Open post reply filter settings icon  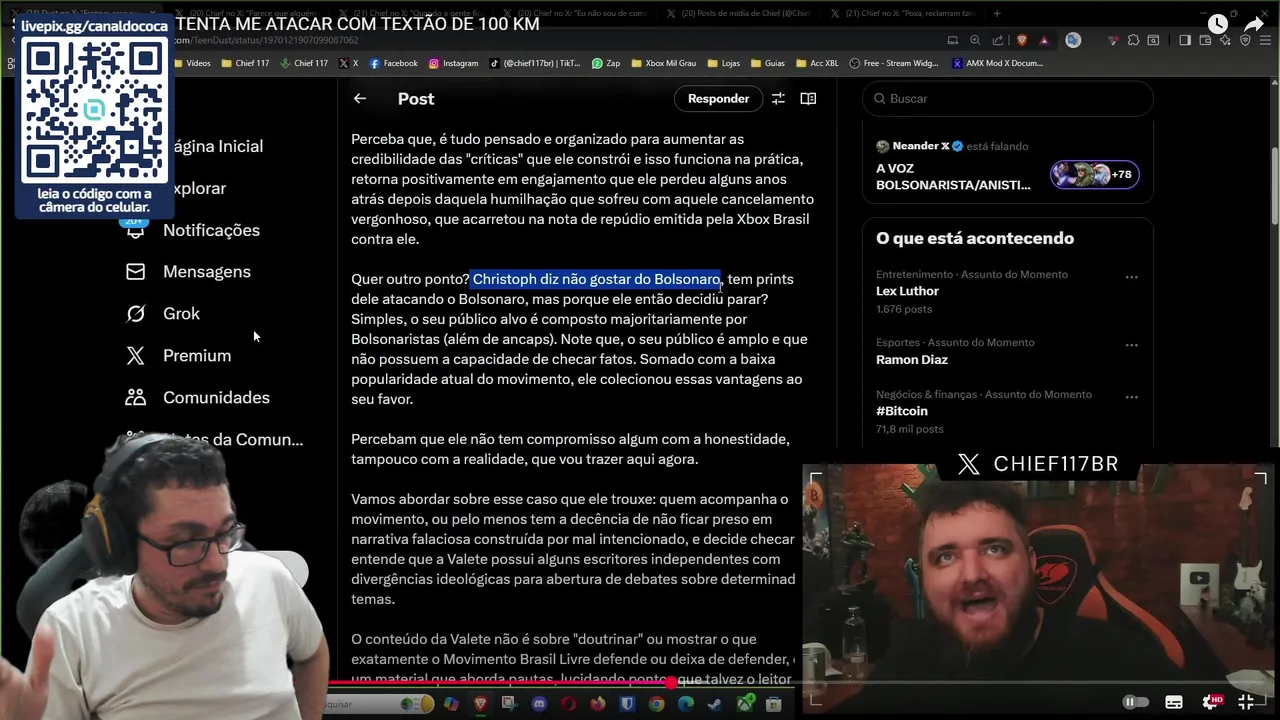(778, 98)
